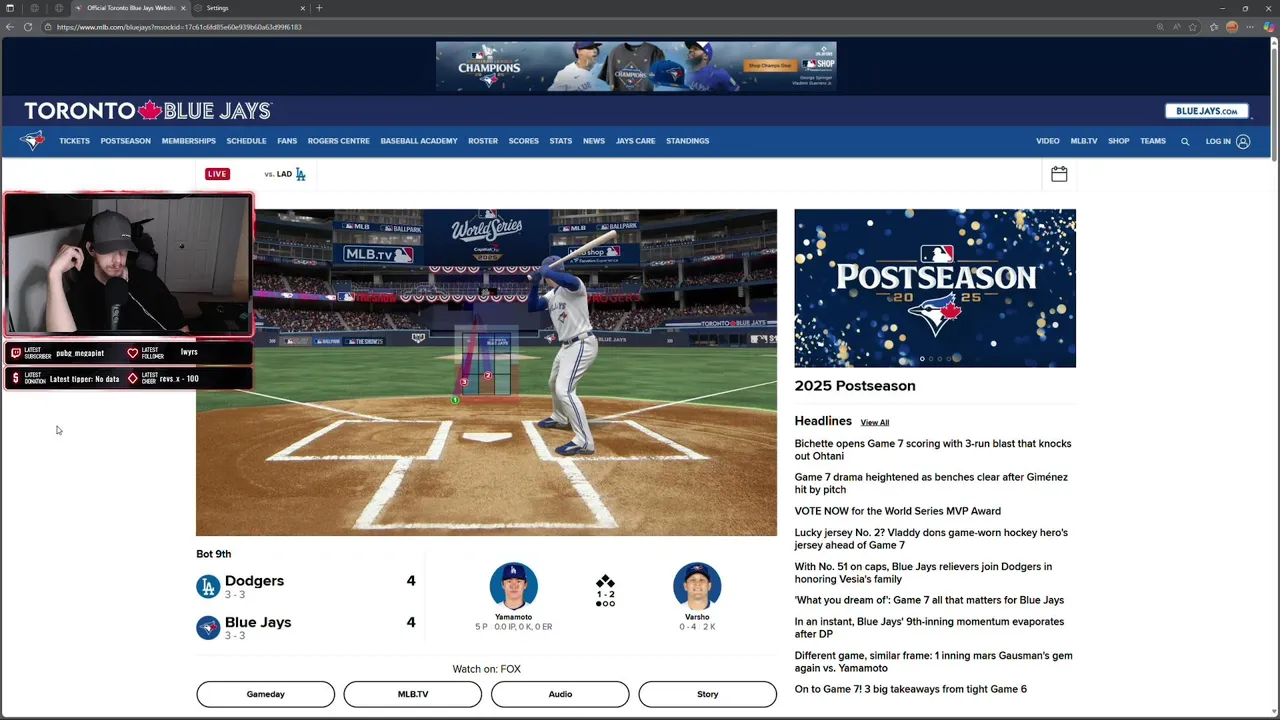The width and height of the screenshot is (1280, 720).
Task: Launch the Copilot icon in Edge toolbar
Action: tap(1269, 27)
